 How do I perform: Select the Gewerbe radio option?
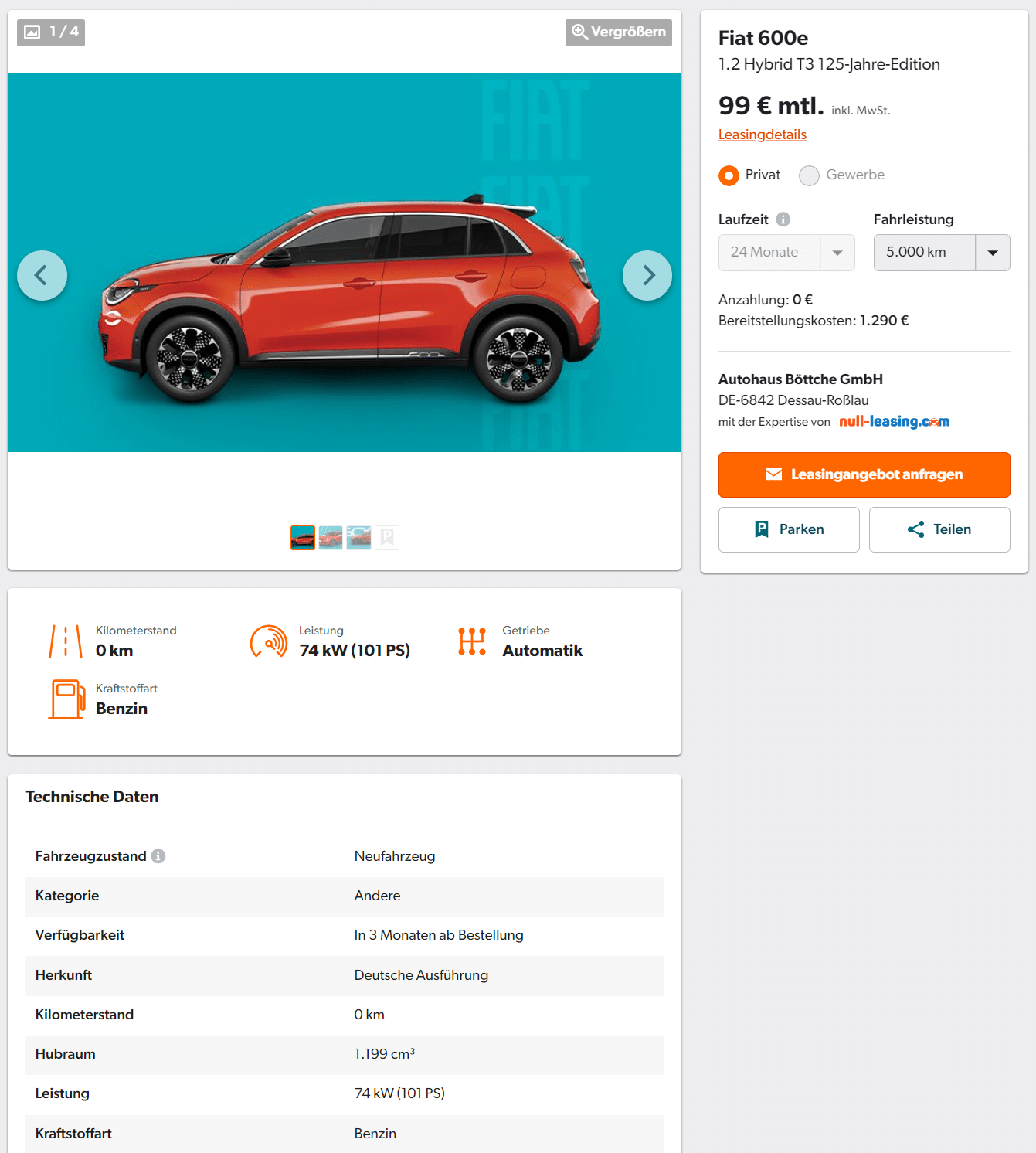[809, 175]
